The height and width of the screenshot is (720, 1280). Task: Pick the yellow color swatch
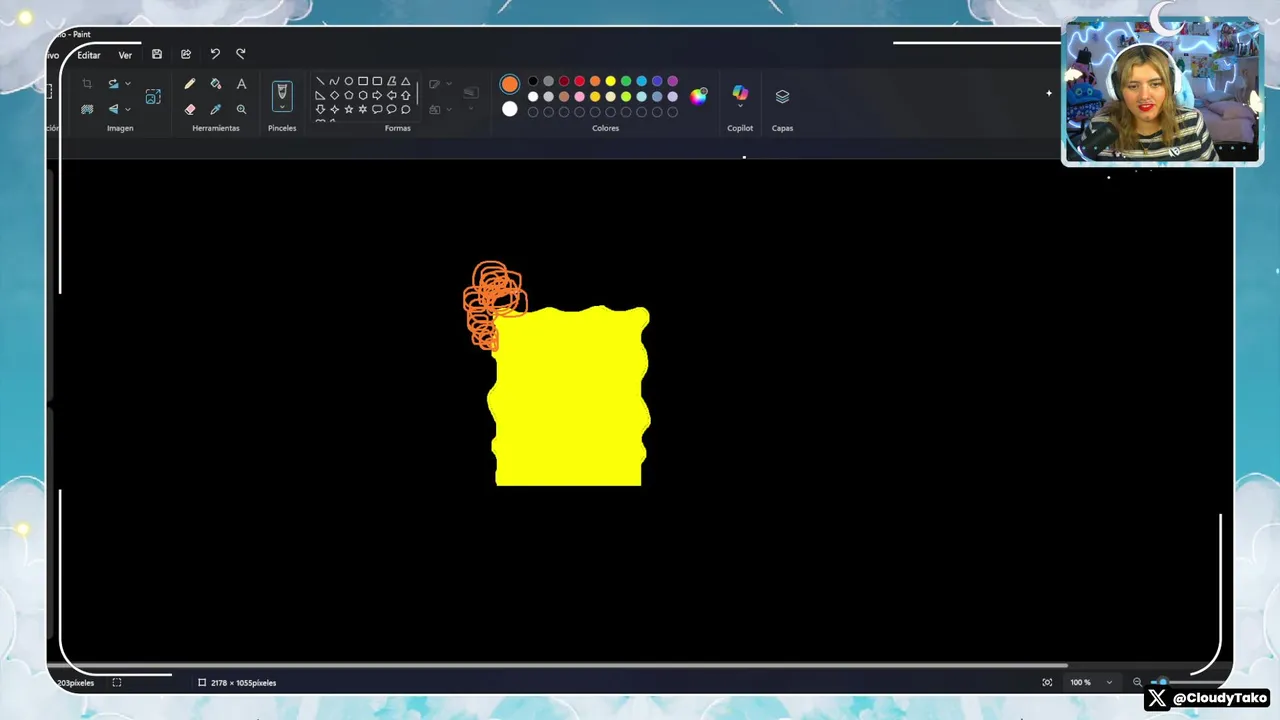(610, 81)
